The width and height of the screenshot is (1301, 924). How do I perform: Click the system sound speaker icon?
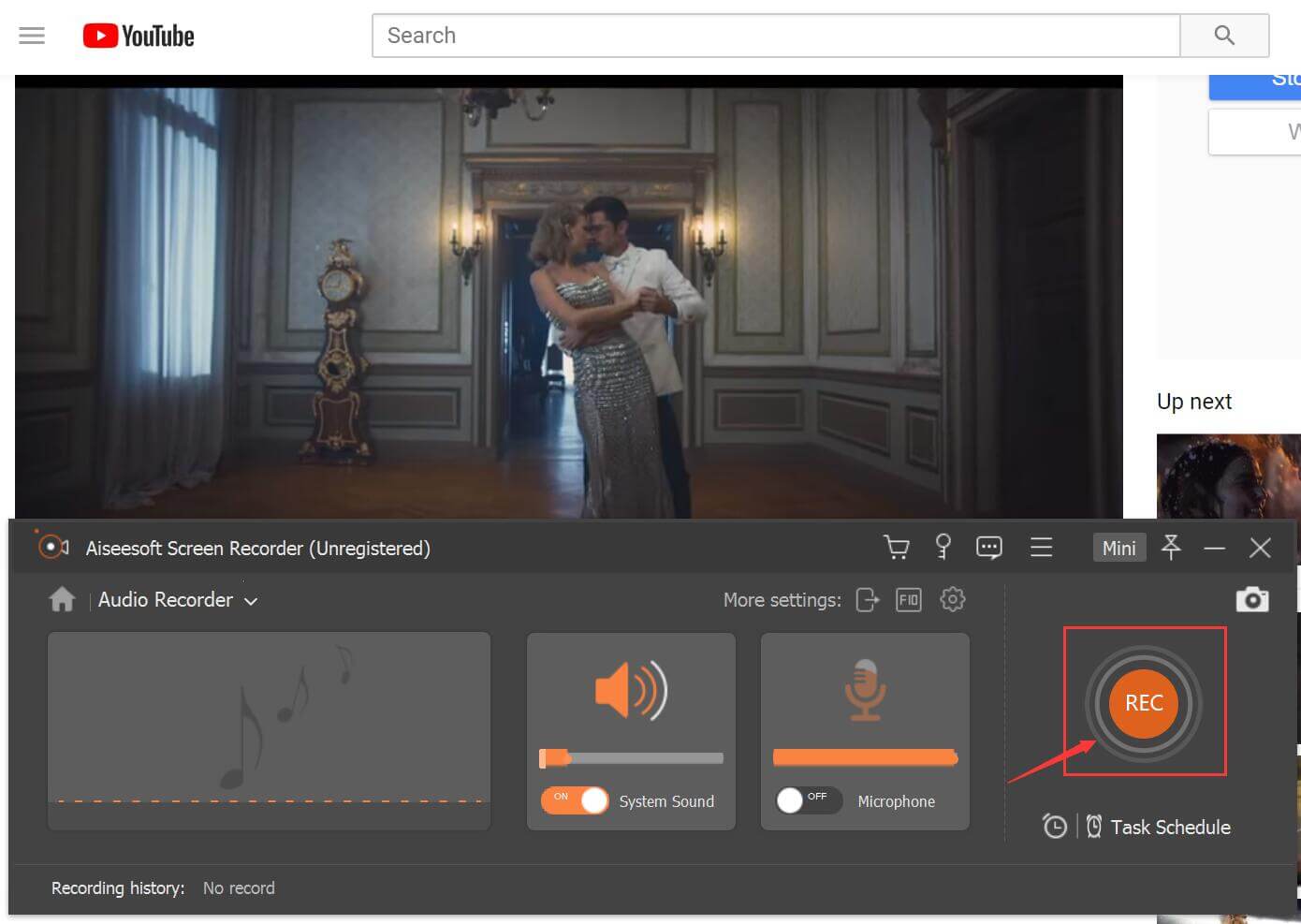coord(631,691)
